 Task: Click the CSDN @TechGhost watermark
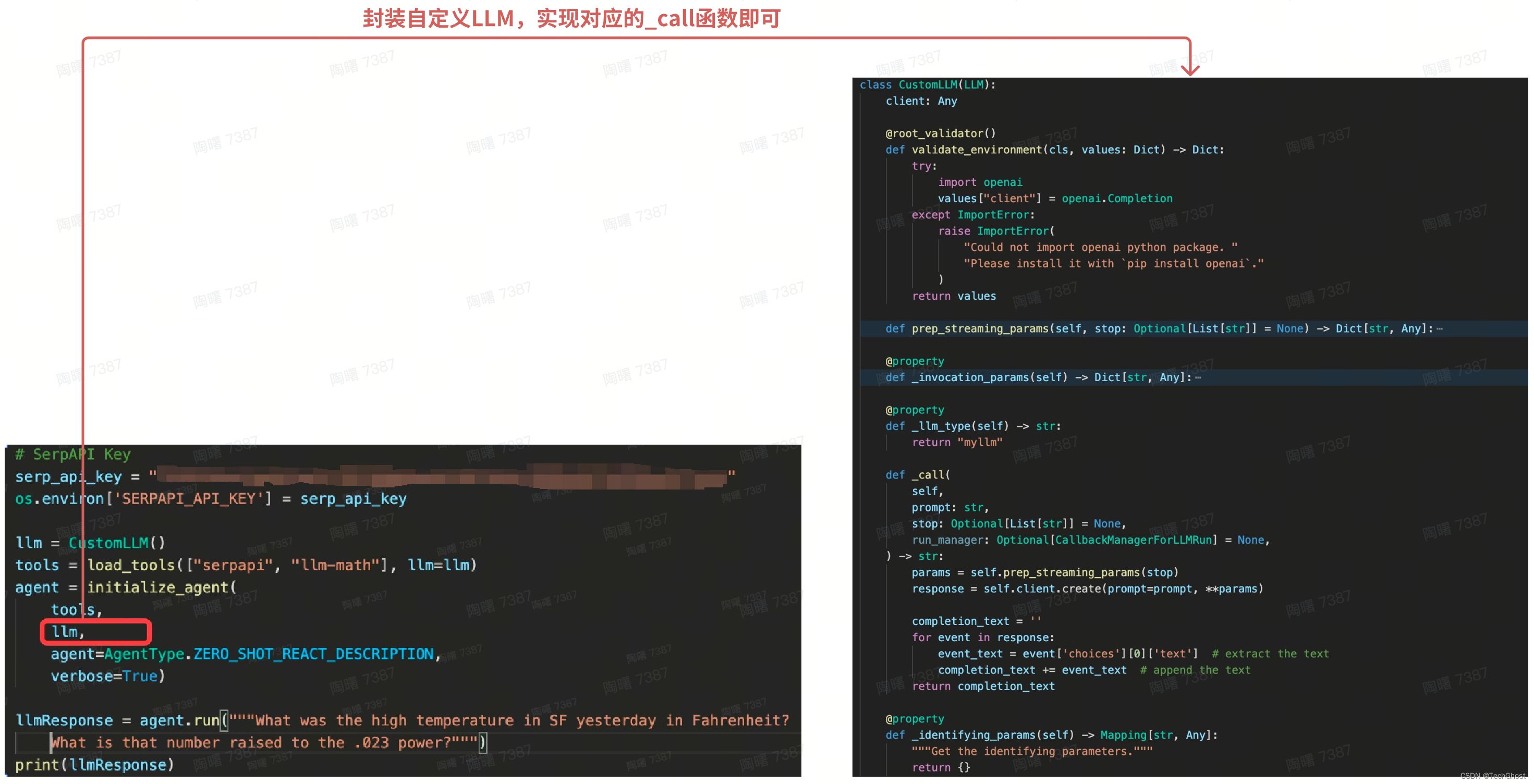point(1492,776)
